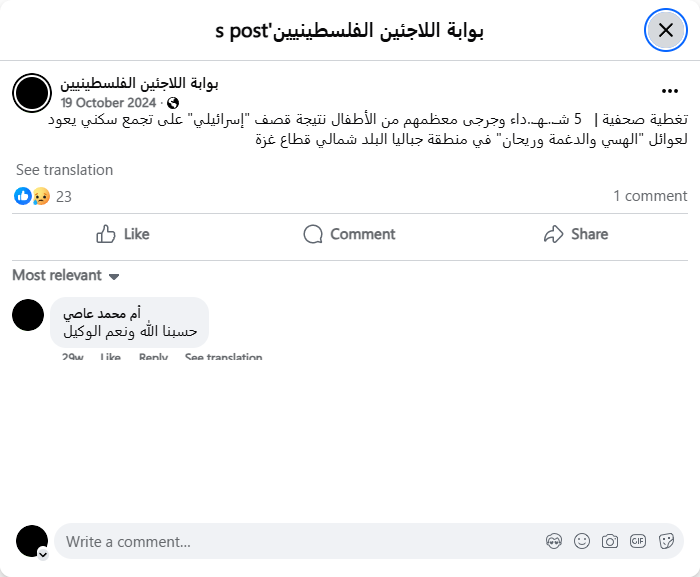Expand the Most relevant comment sort dropdown
This screenshot has height=577, width=700.
(66, 275)
